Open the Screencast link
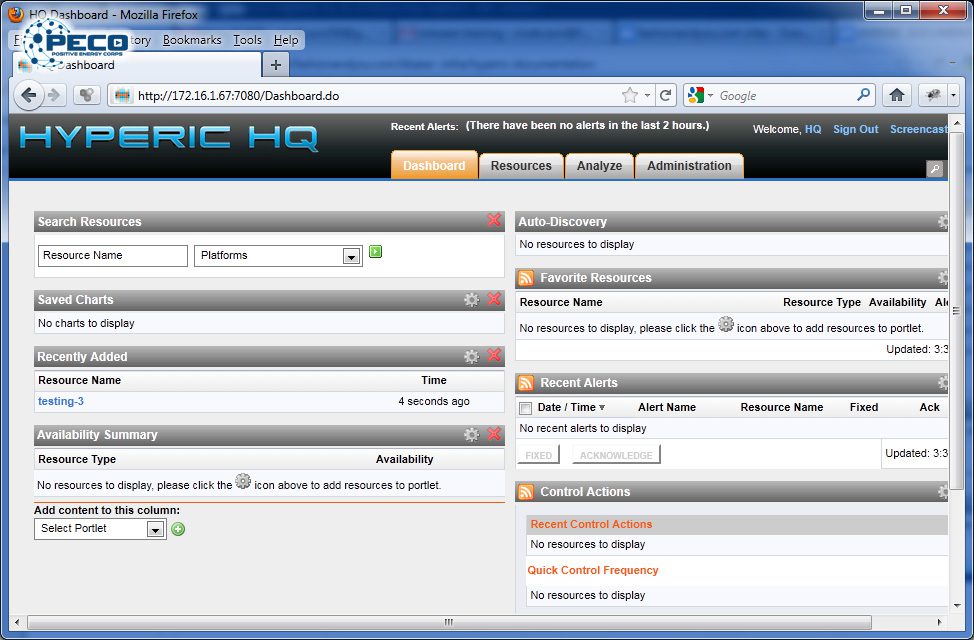Viewport: 974px width, 640px height. pos(919,129)
